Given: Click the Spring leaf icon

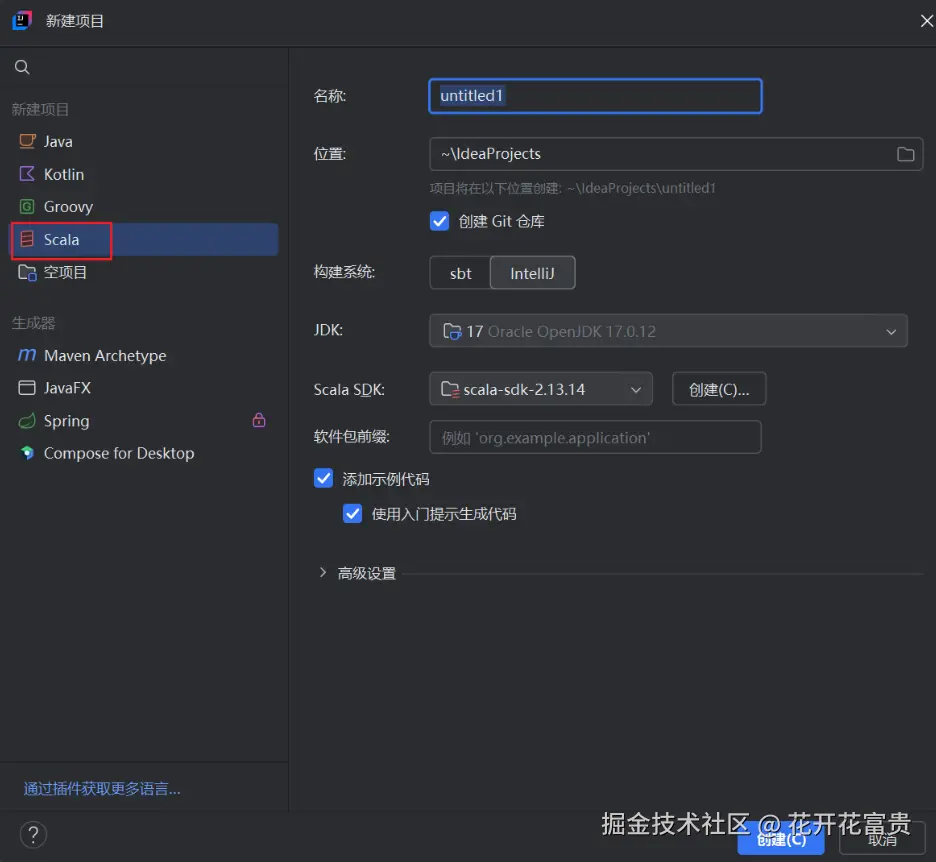Looking at the screenshot, I should tap(27, 421).
